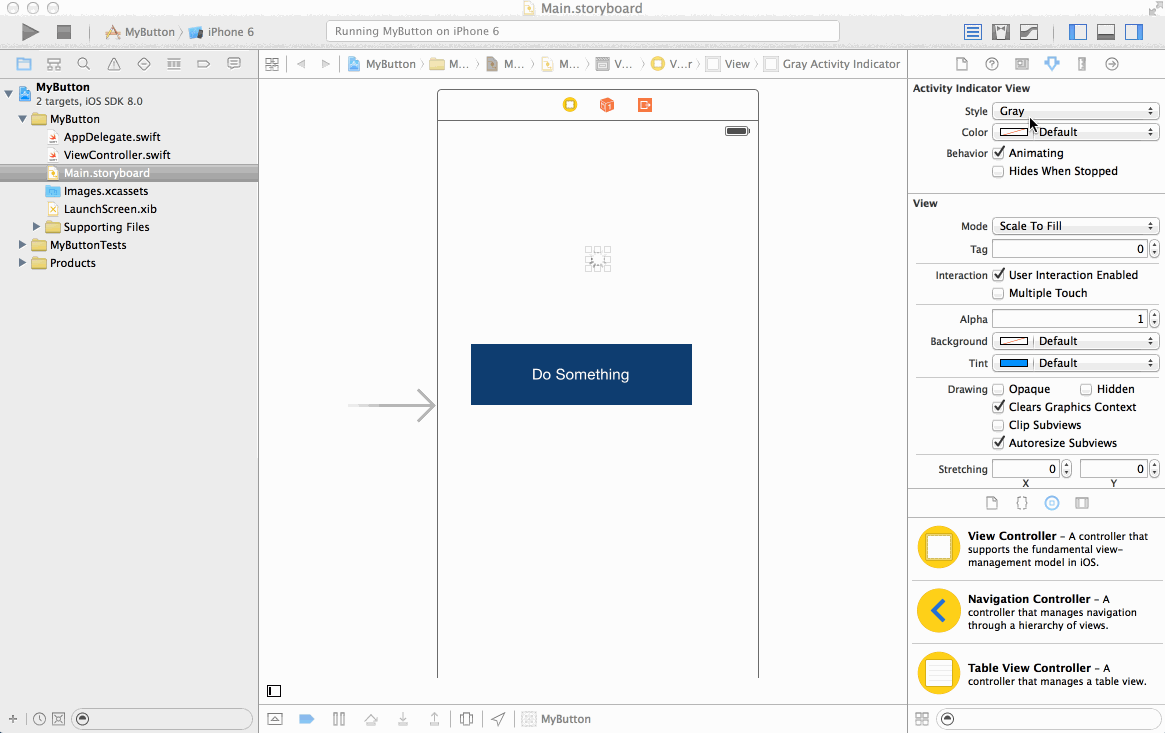This screenshot has width=1165, height=733.
Task: Click the First Responder cube icon
Action: click(x=607, y=105)
